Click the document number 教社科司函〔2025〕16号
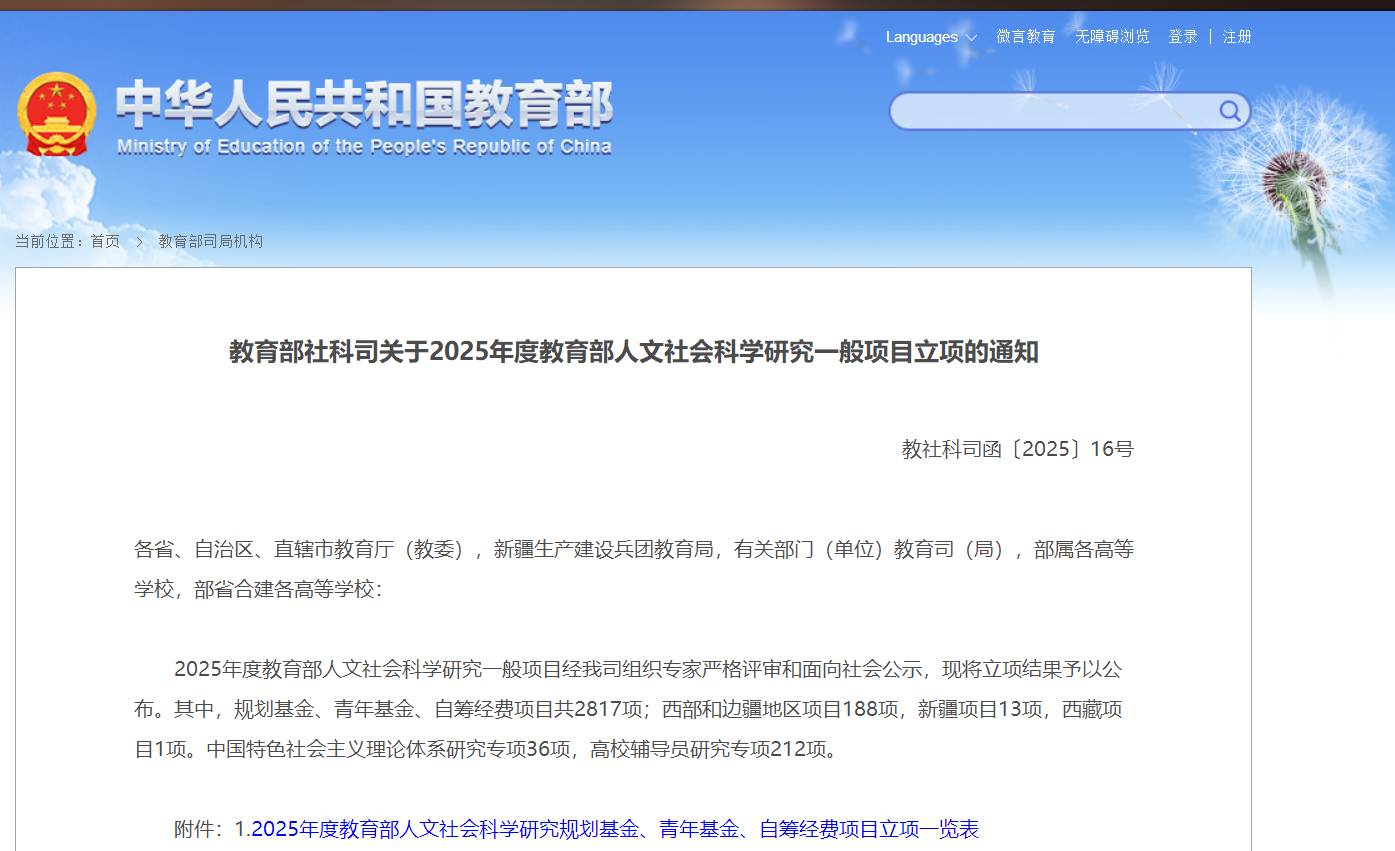 (x=1017, y=449)
